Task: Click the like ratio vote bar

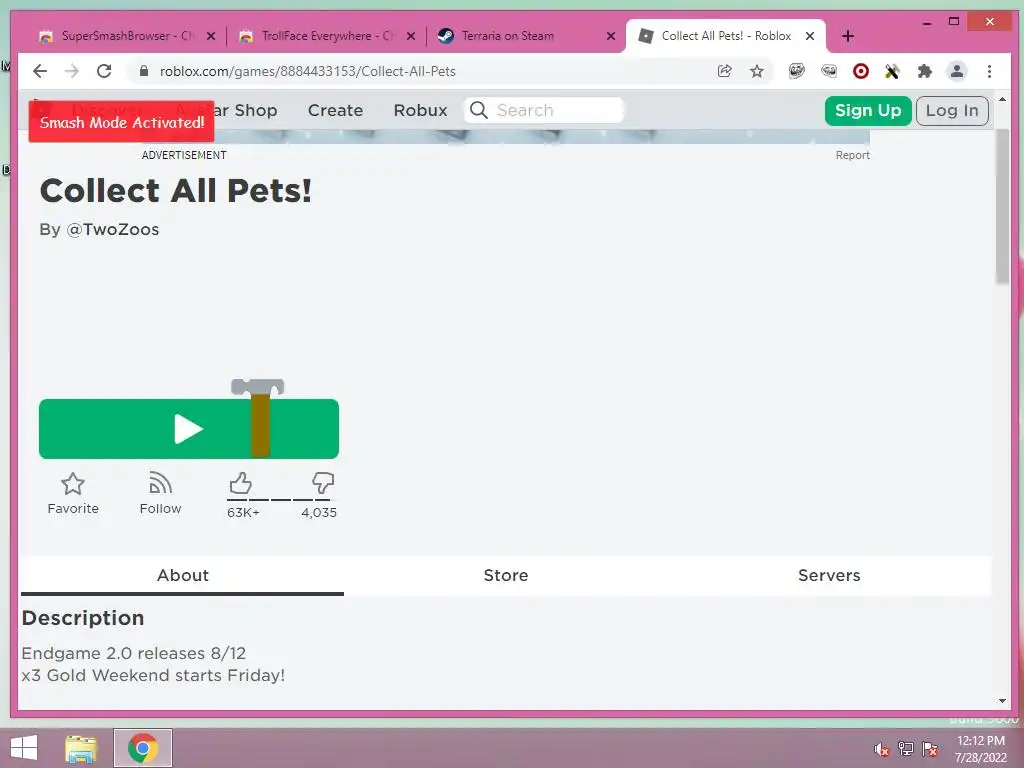Action: 281,500
